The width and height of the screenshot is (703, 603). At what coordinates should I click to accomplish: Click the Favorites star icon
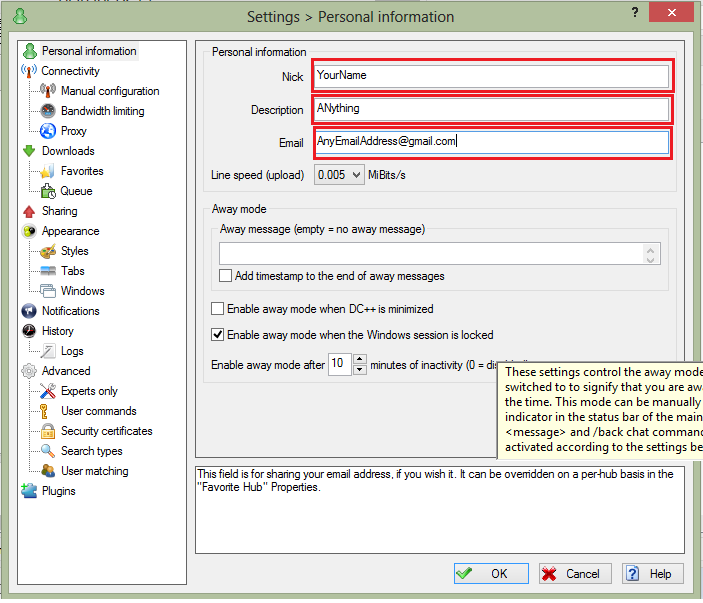point(48,171)
